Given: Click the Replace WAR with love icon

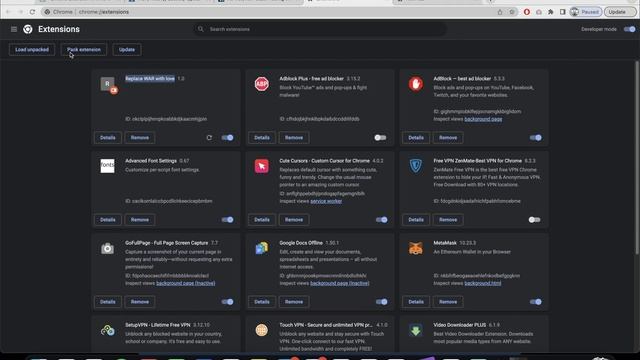Looking at the screenshot, I should [109, 85].
